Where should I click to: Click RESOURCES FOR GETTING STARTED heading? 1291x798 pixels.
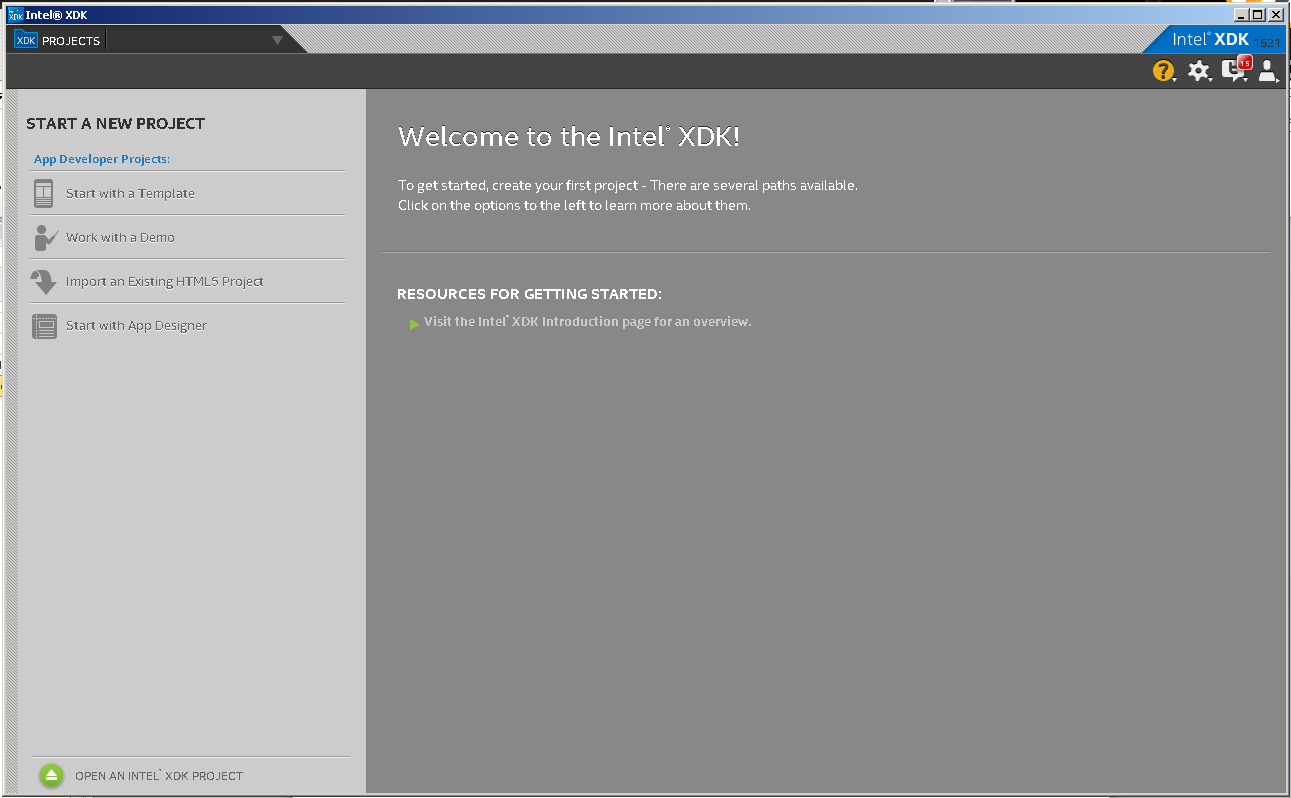coord(529,294)
